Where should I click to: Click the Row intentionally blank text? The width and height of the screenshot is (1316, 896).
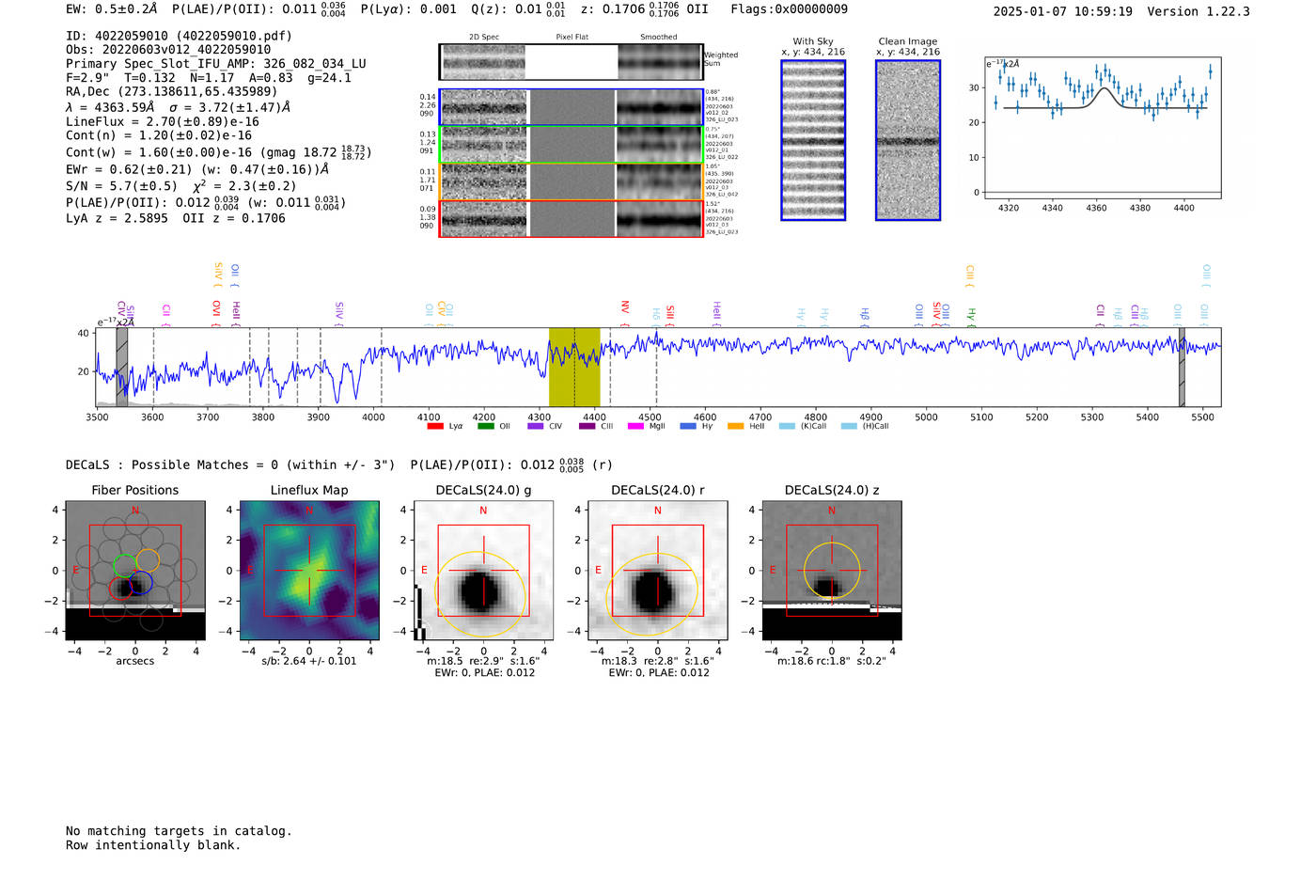(x=153, y=845)
